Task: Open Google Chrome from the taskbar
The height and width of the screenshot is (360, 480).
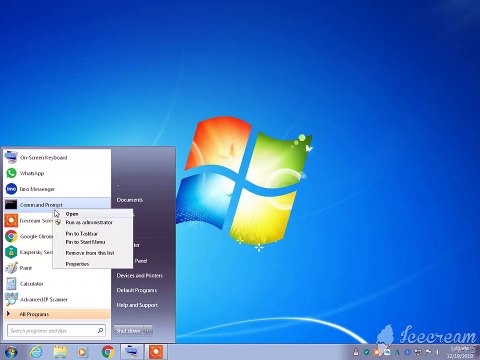Action: (108, 352)
